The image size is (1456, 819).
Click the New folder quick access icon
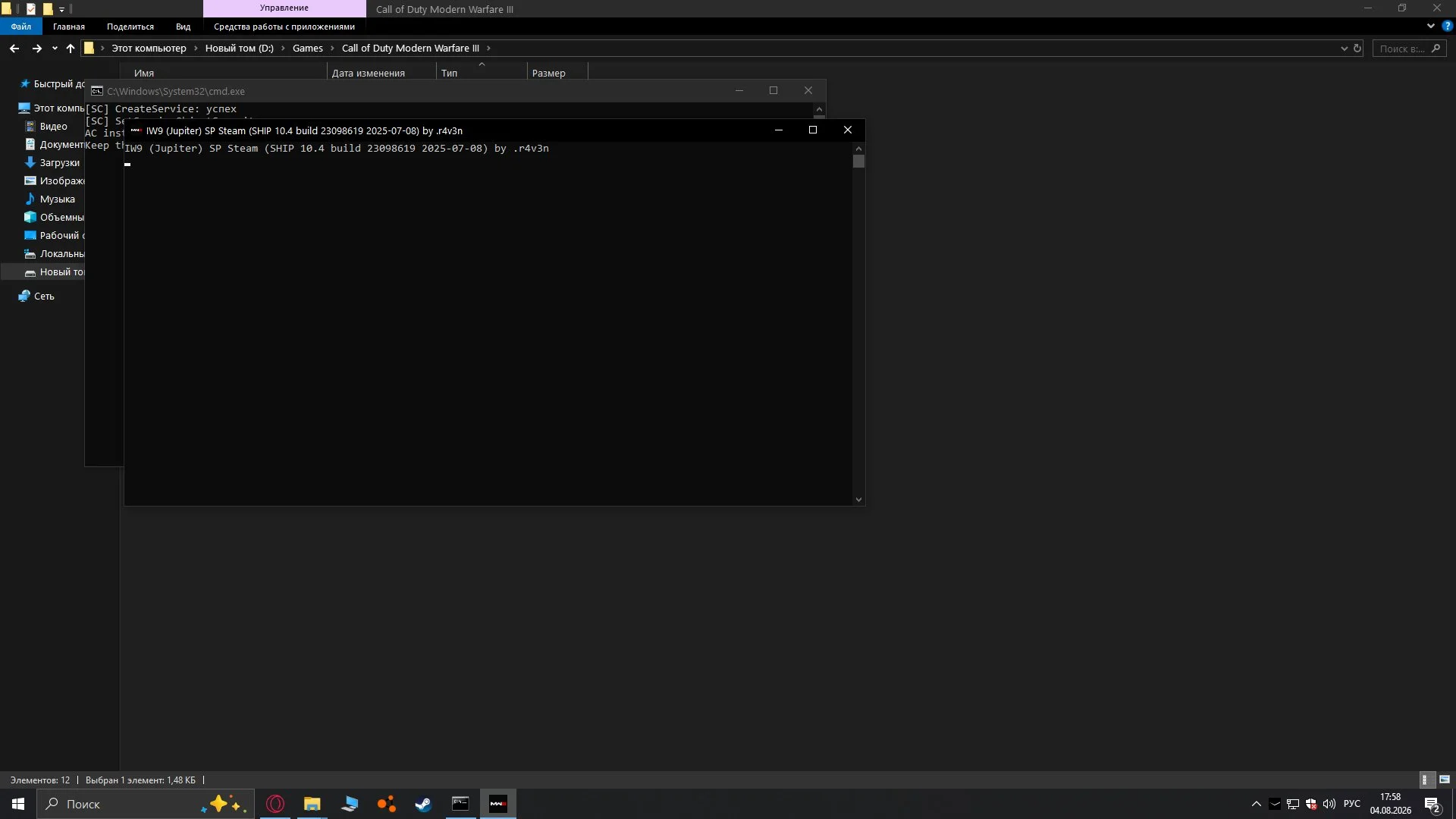click(x=48, y=9)
